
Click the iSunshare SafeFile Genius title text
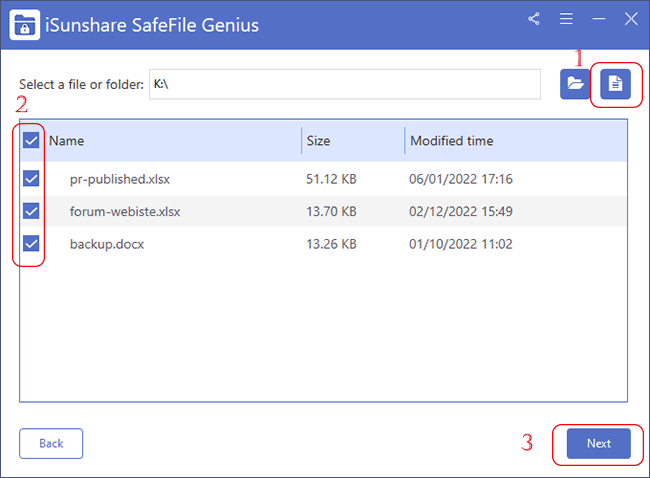coord(152,25)
